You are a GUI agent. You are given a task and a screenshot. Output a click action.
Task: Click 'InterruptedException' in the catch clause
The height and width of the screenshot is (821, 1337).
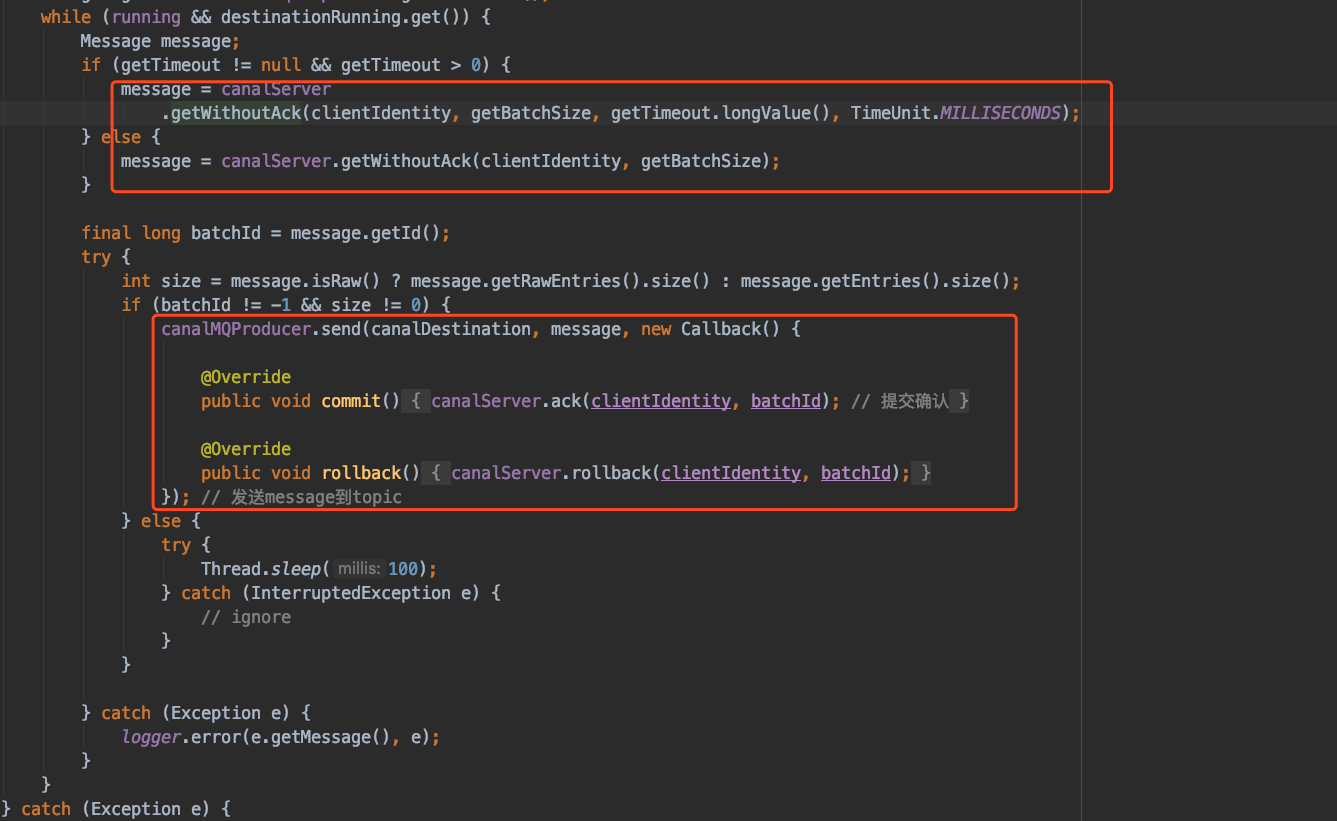[351, 593]
